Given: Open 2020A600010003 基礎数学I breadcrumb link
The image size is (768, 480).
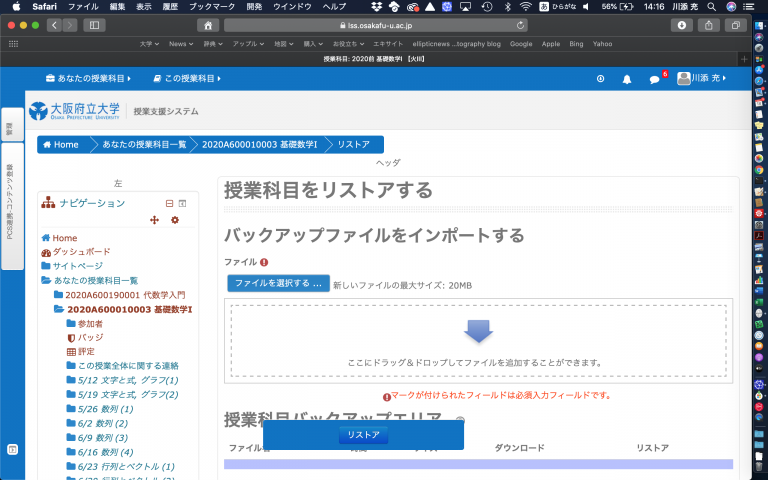Looking at the screenshot, I should (x=260, y=144).
